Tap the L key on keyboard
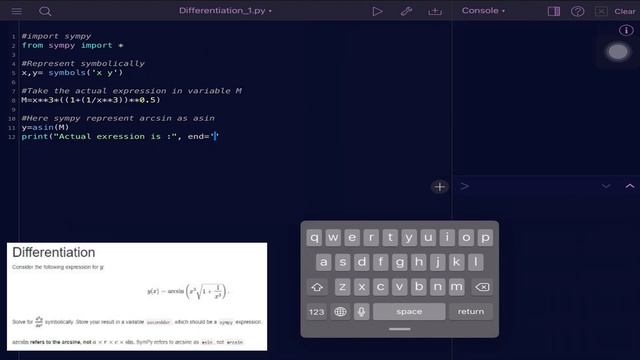The width and height of the screenshot is (640, 360). tap(476, 262)
